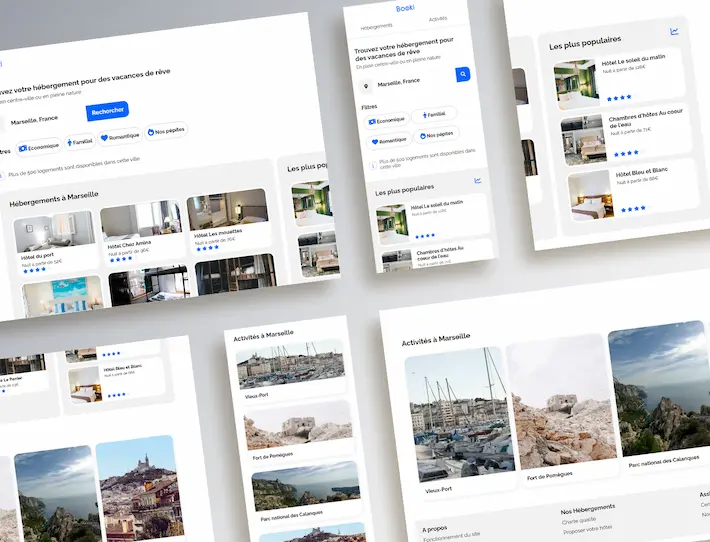Open Fort de Pomègues in mobile activities list
This screenshot has width=710, height=542.
[298, 431]
